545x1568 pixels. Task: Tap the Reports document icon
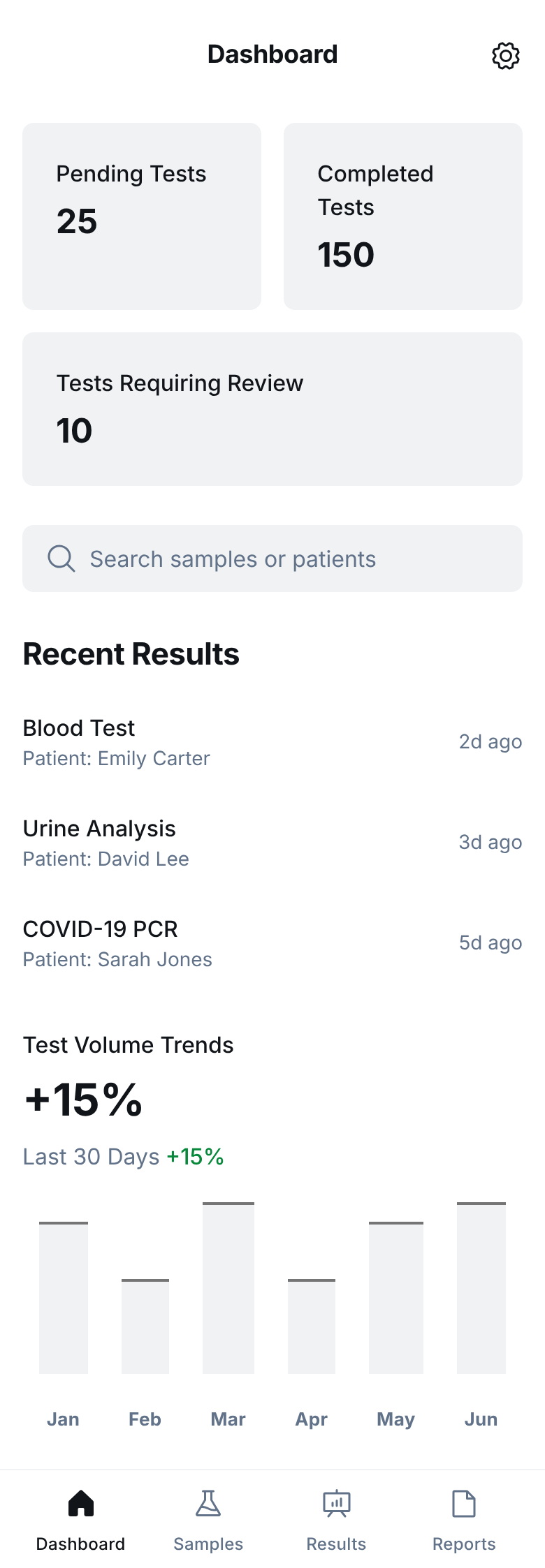464,1503
